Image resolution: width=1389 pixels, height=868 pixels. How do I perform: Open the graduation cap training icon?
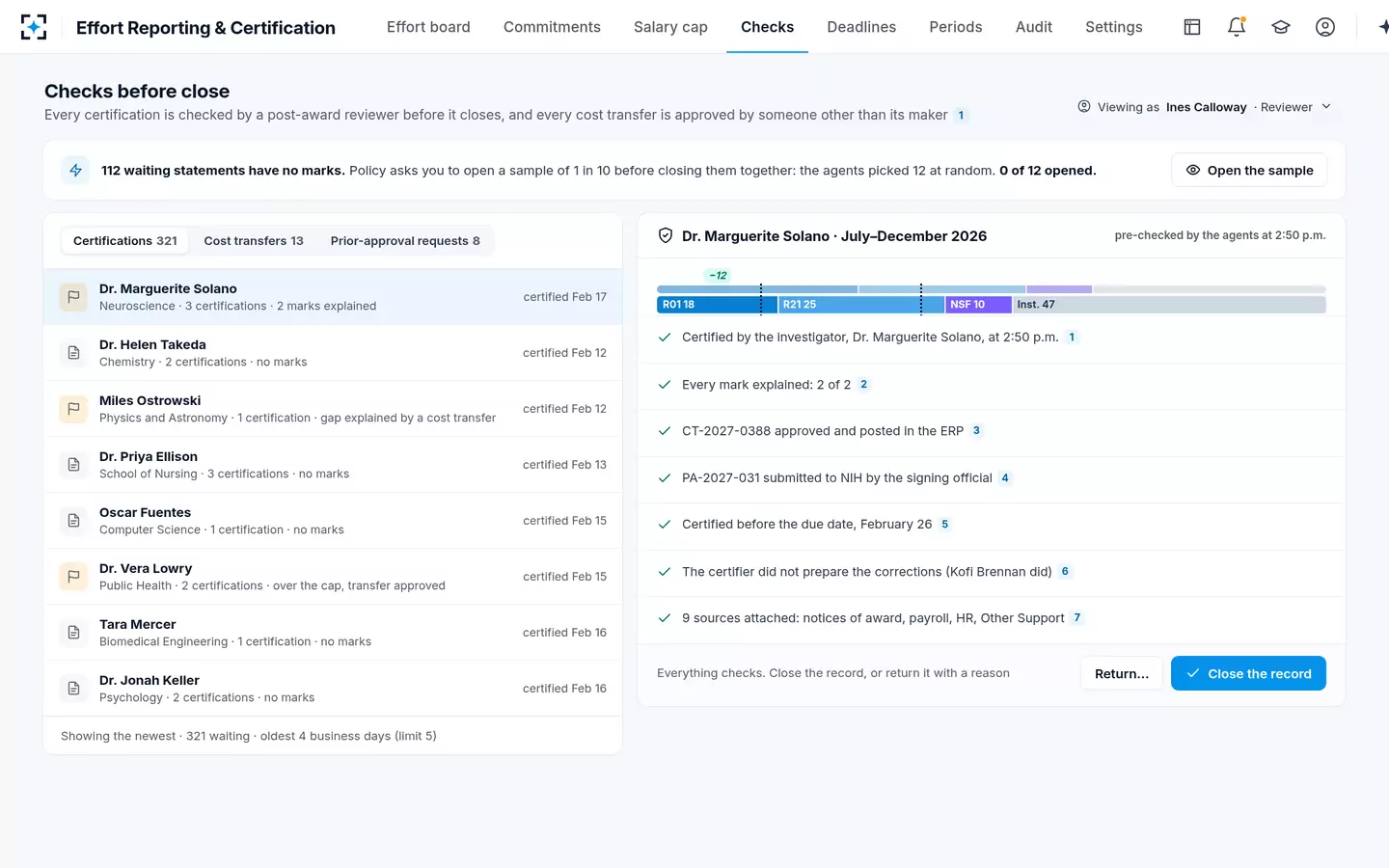pyautogui.click(x=1281, y=27)
